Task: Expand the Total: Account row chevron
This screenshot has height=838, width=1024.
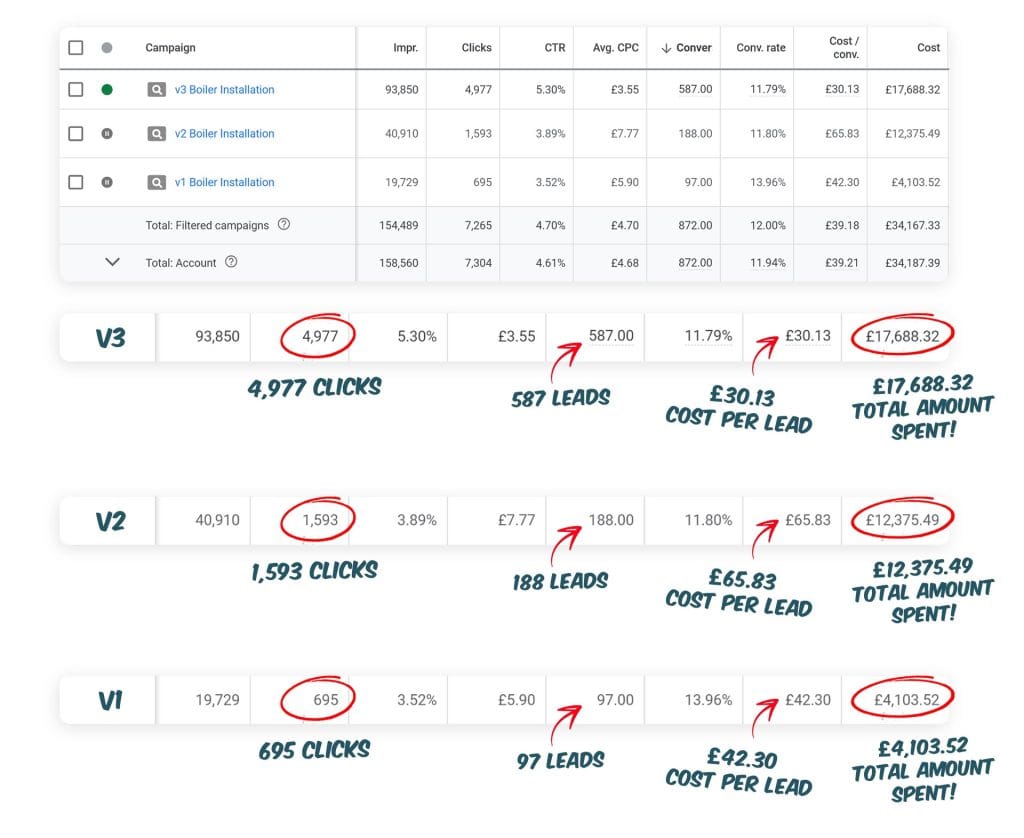Action: click(112, 262)
